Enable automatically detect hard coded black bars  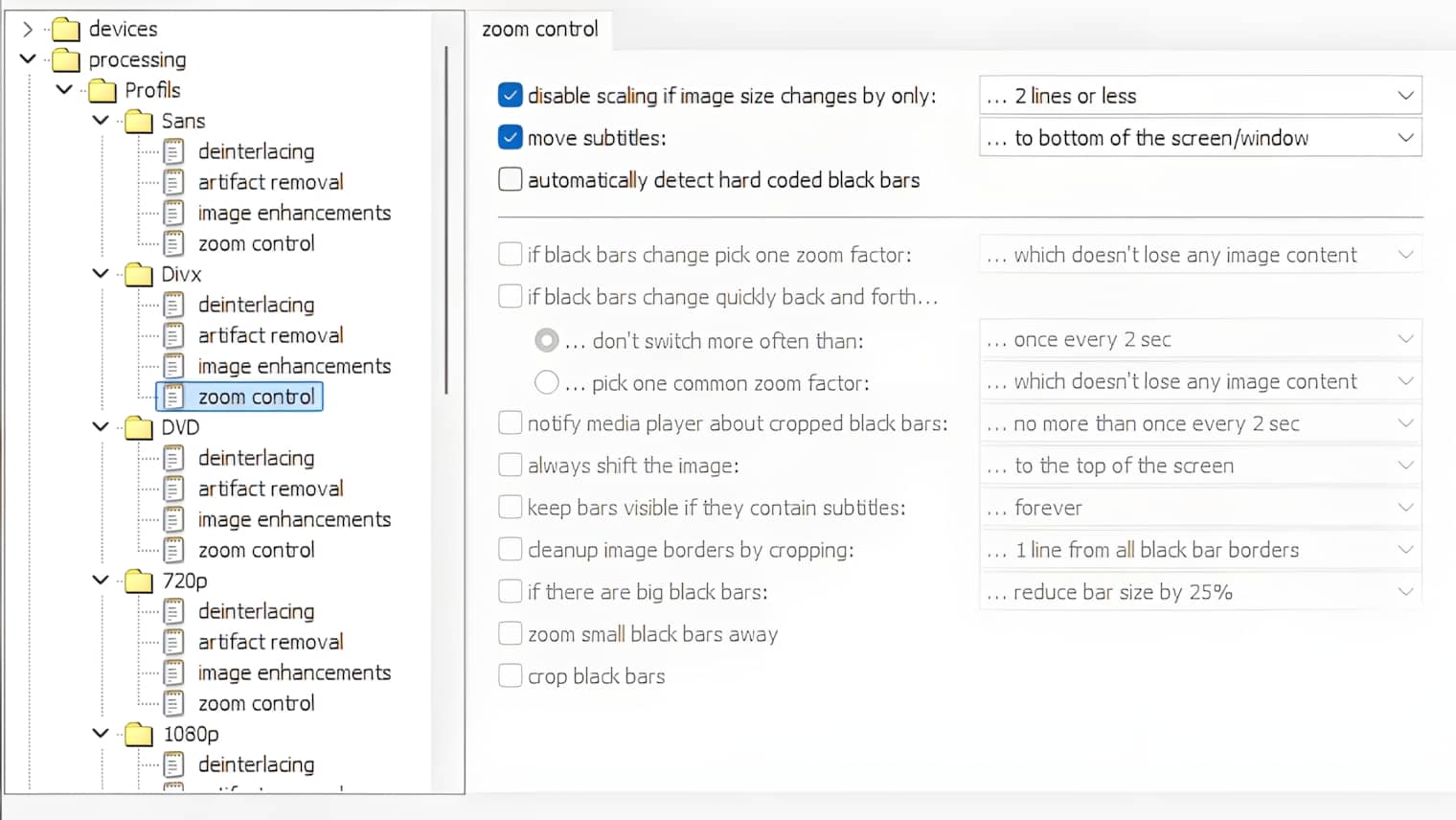[x=511, y=180]
